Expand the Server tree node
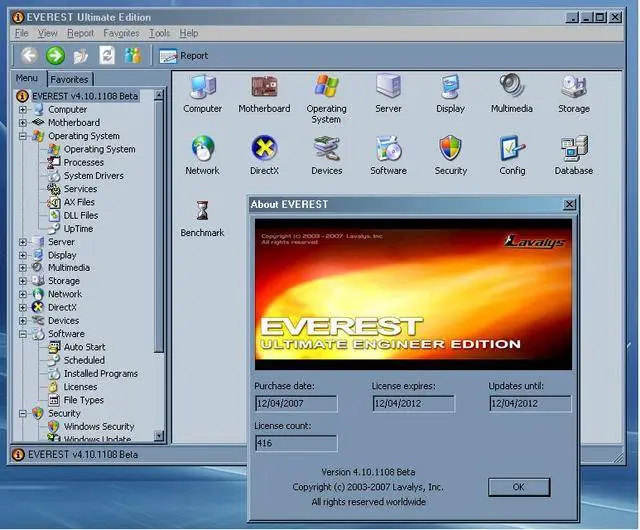Image resolution: width=640 pixels, height=530 pixels. (x=23, y=242)
